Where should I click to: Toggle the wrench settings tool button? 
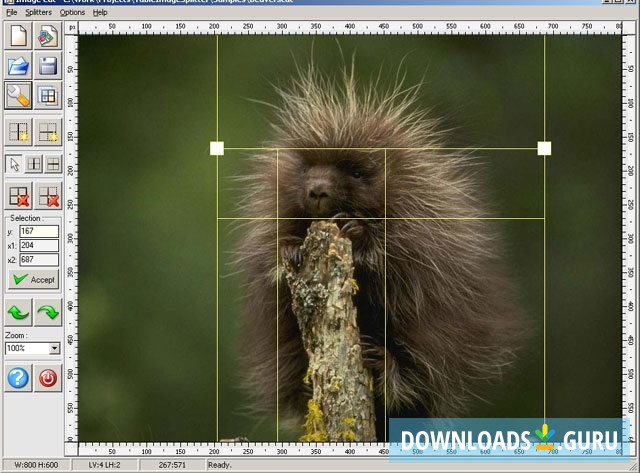pyautogui.click(x=18, y=96)
